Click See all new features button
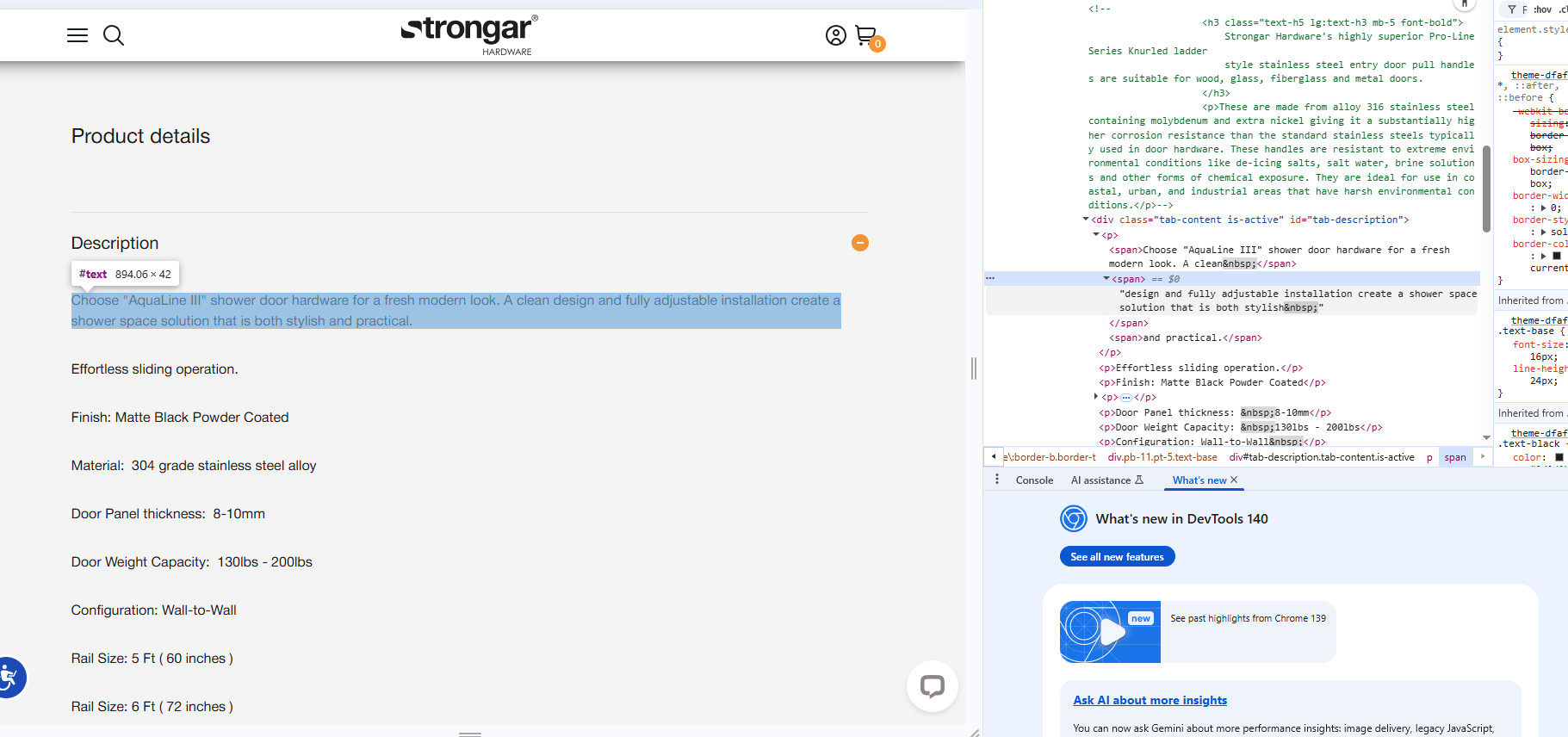 coord(1117,557)
